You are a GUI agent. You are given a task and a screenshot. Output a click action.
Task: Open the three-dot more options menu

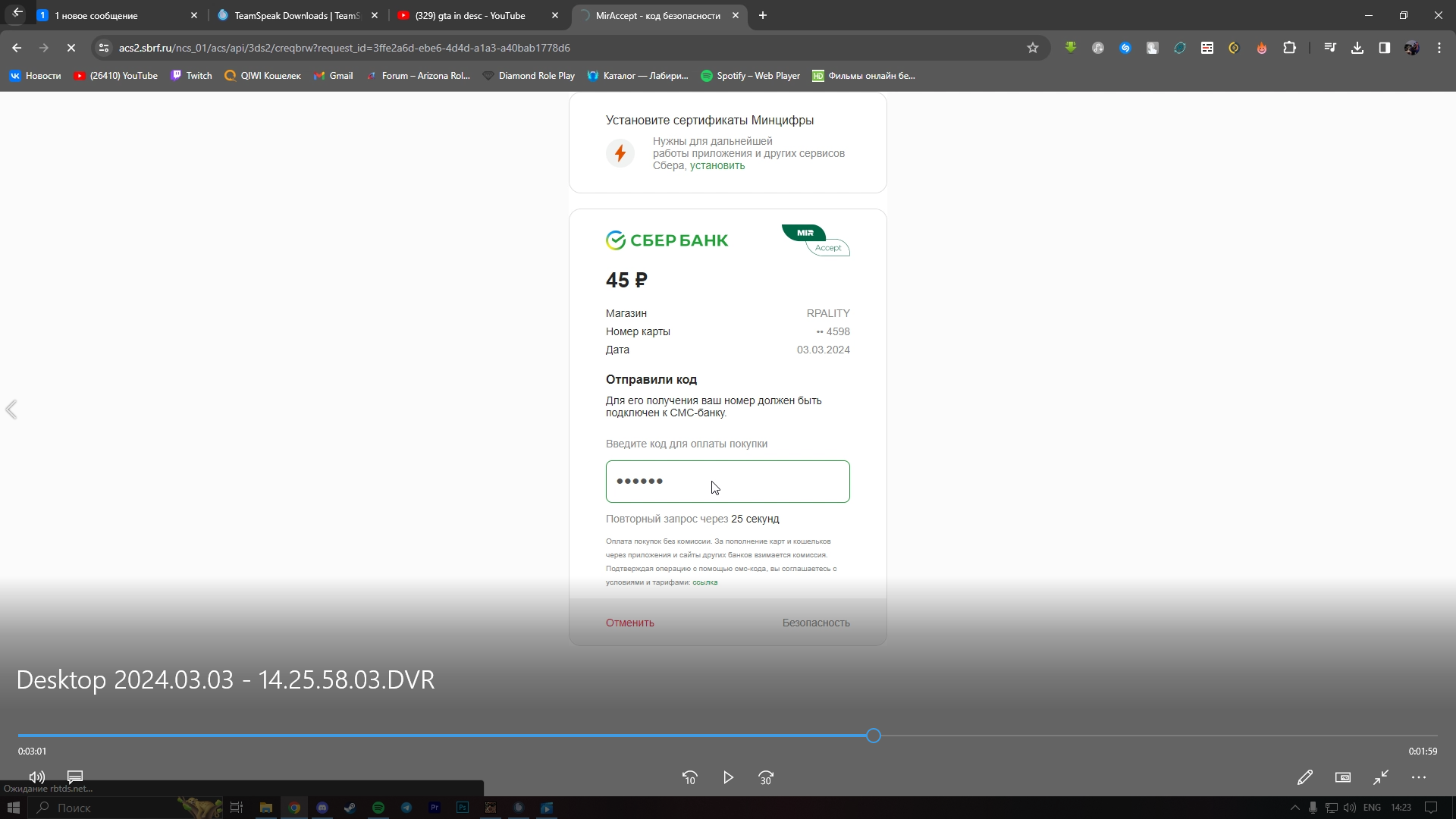(1418, 777)
